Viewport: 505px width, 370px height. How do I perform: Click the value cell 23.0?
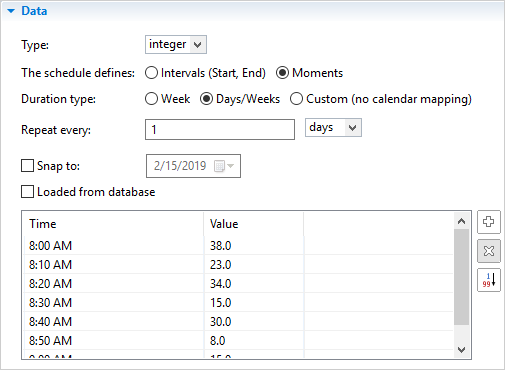click(254, 265)
